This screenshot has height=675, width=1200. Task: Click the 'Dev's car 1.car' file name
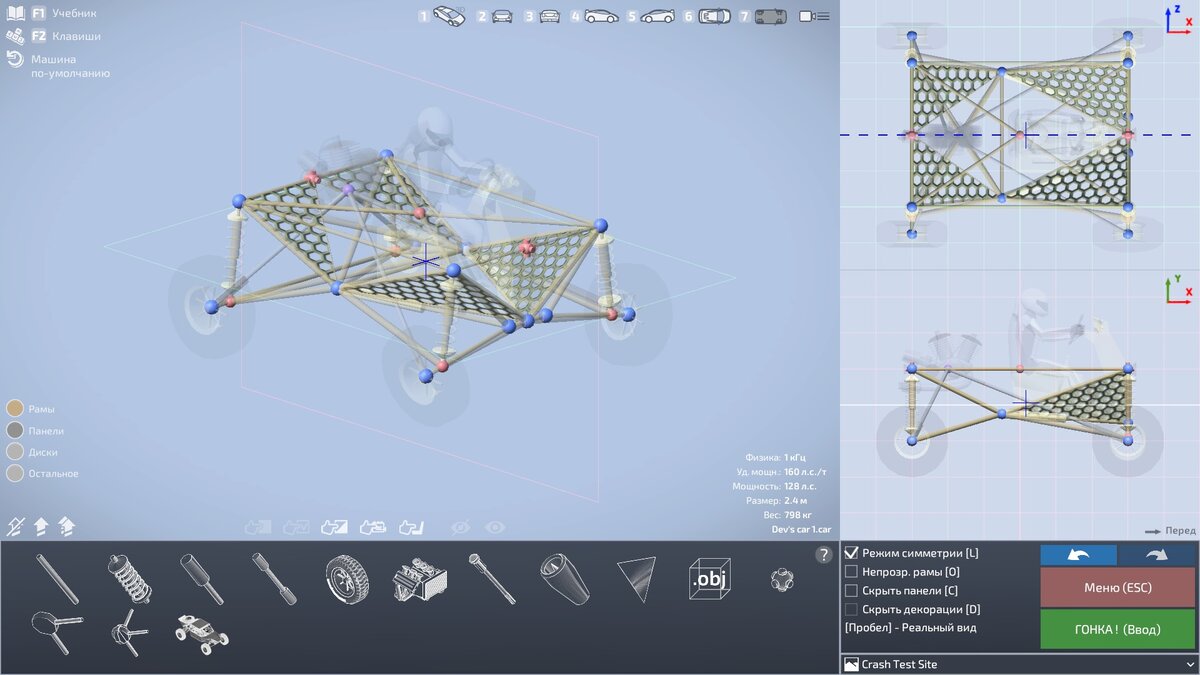pyautogui.click(x=800, y=529)
